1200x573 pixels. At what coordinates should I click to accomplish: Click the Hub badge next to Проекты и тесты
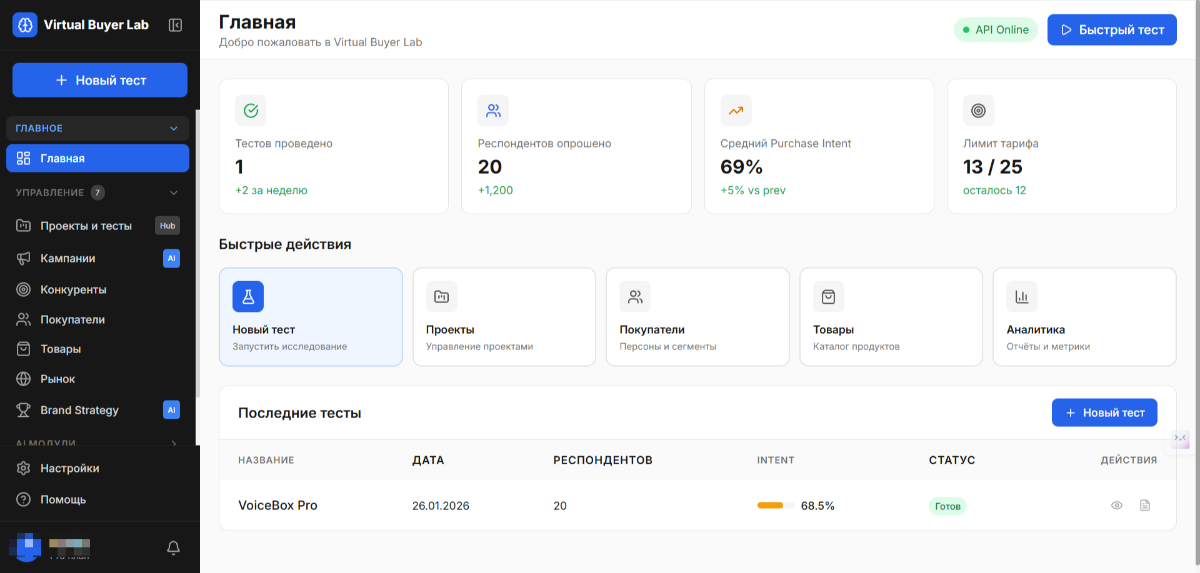point(167,226)
